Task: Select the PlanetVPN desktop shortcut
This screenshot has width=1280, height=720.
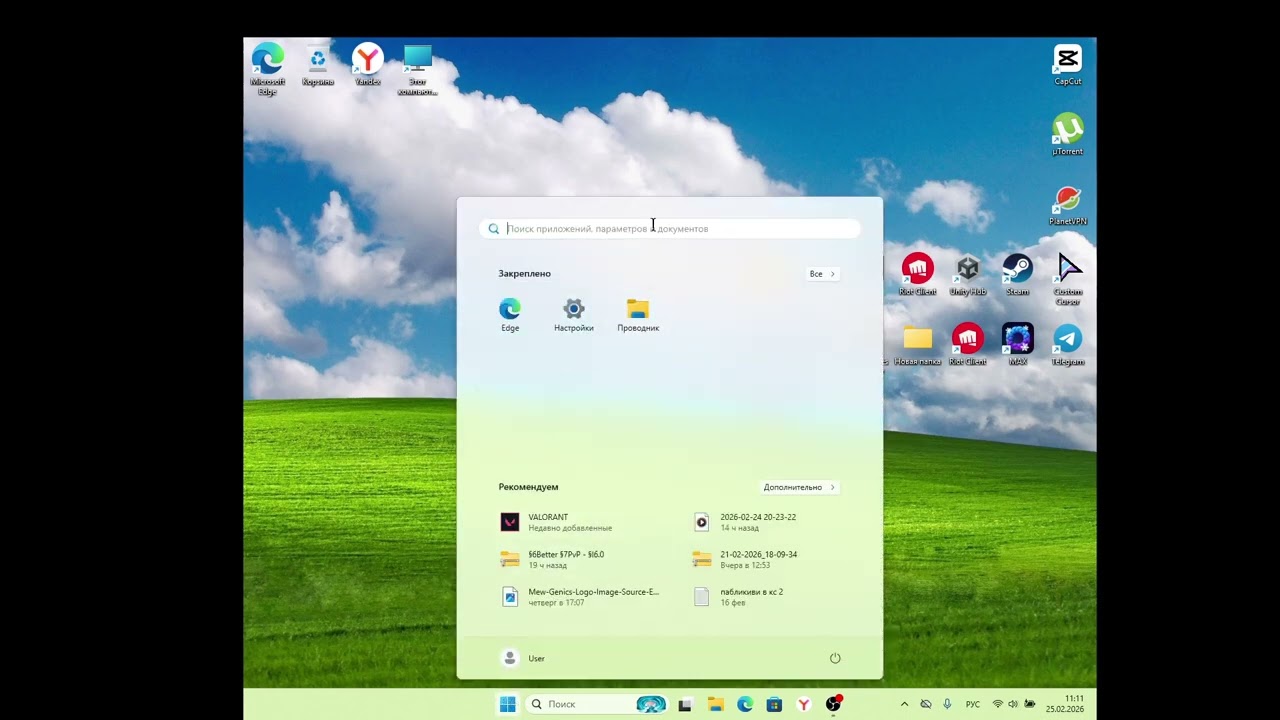Action: tap(1068, 205)
